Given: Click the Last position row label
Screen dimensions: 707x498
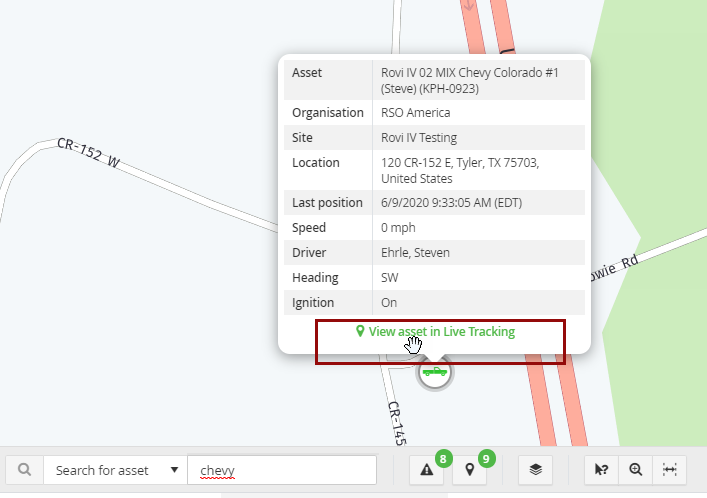Looking at the screenshot, I should [x=327, y=203].
